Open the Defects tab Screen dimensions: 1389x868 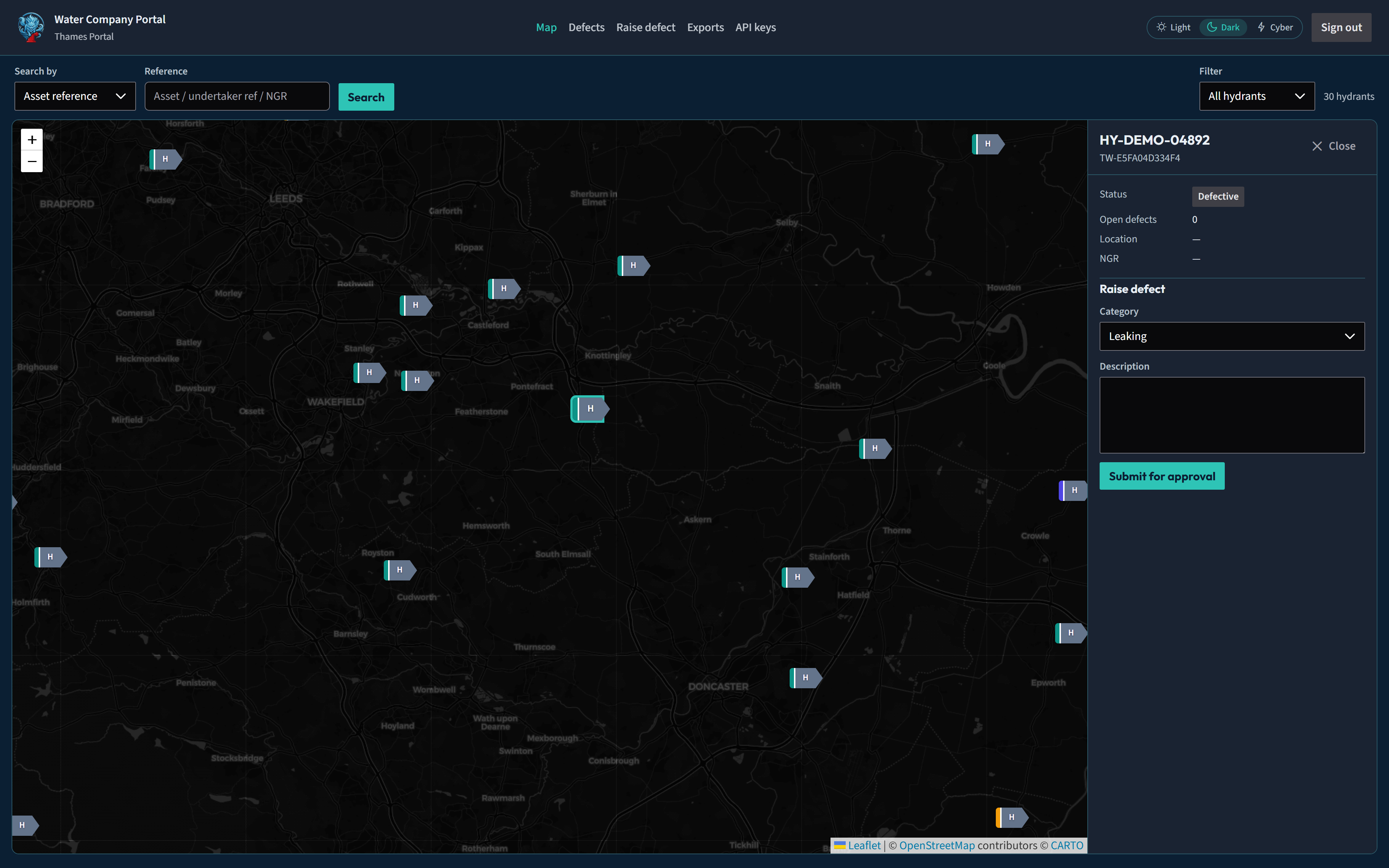pyautogui.click(x=586, y=27)
